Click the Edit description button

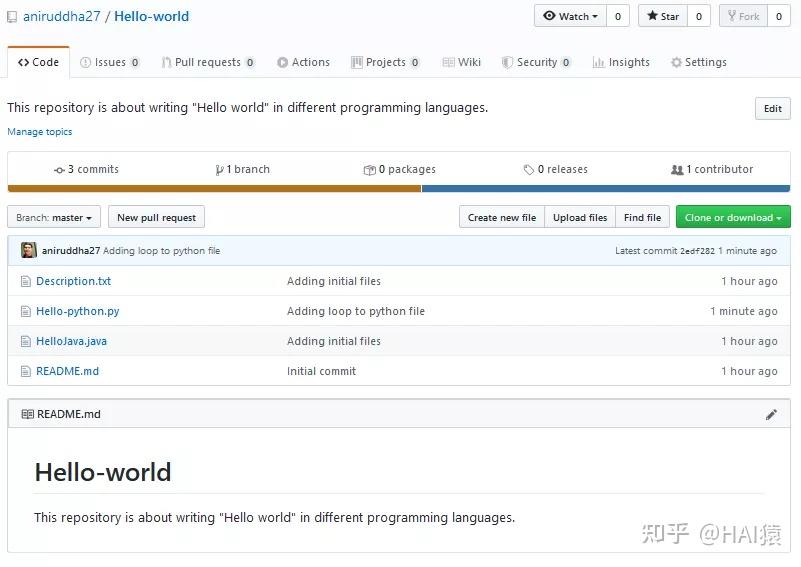tap(772, 108)
